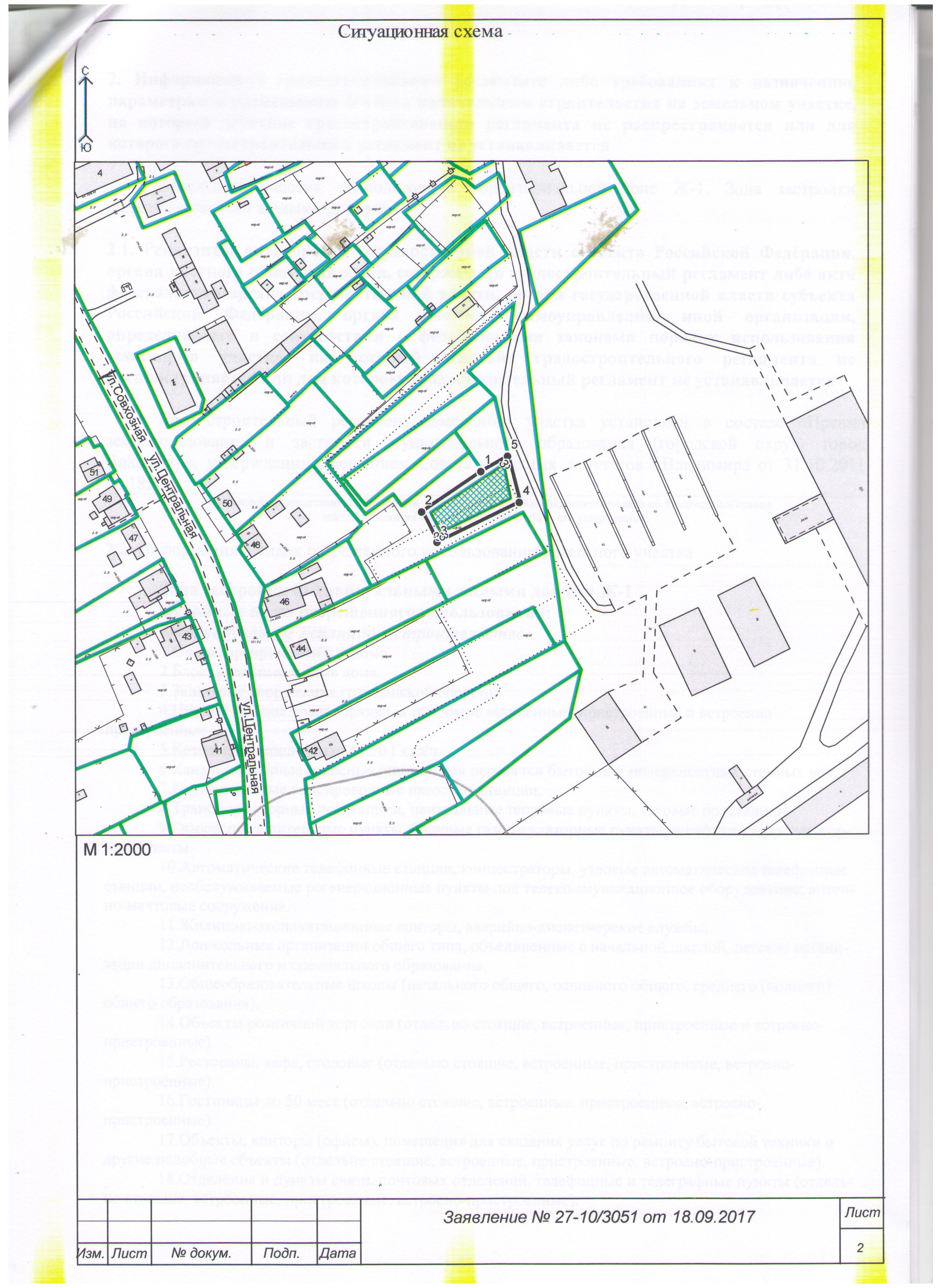Click the north arrow letter "С"
The width and height of the screenshot is (938, 1288).
point(85,71)
